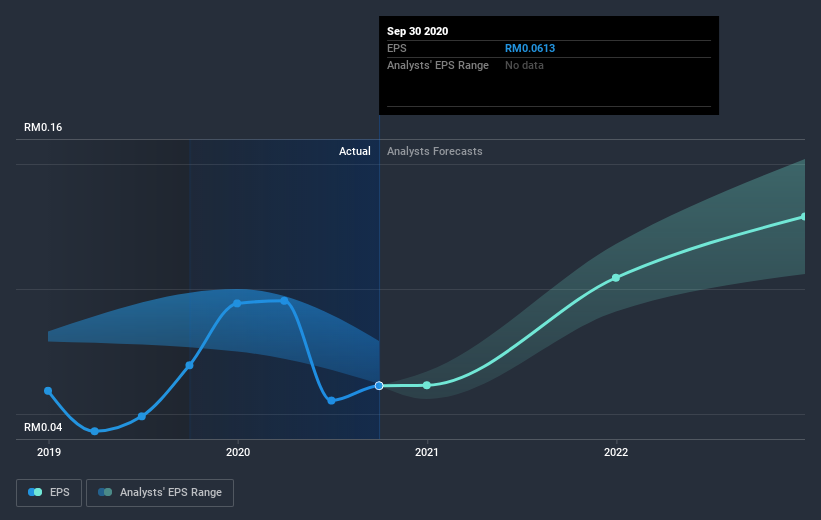Click the RM0.0613 EPS value in tooltip
The image size is (821, 520).
[530, 48]
